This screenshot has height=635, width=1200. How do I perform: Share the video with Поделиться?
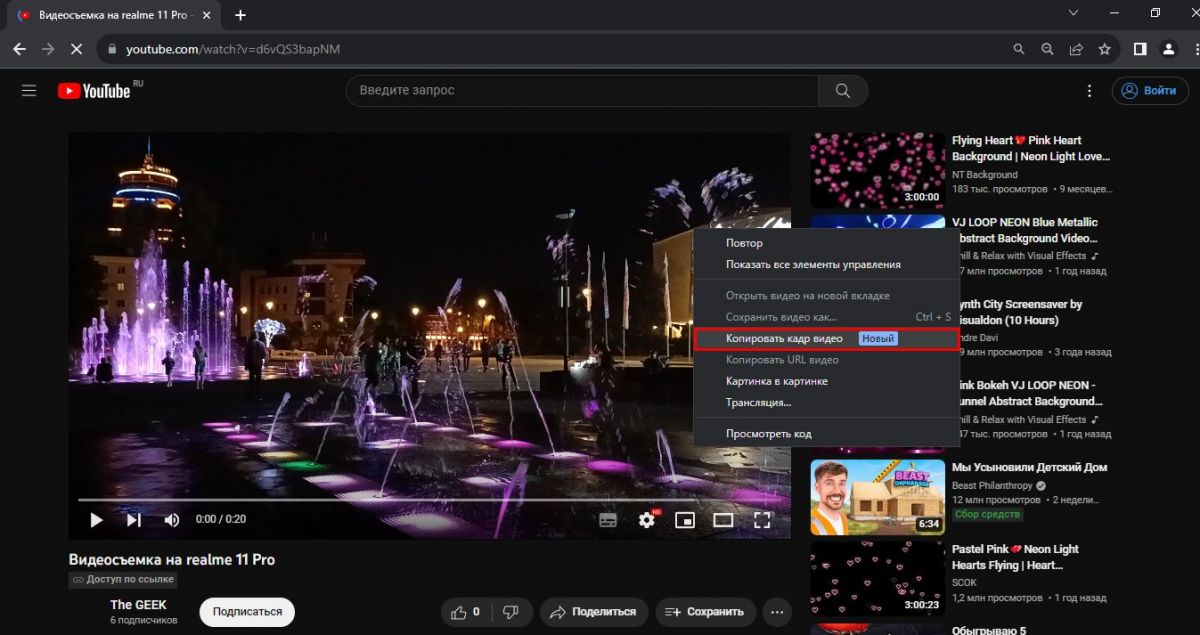pyautogui.click(x=594, y=612)
